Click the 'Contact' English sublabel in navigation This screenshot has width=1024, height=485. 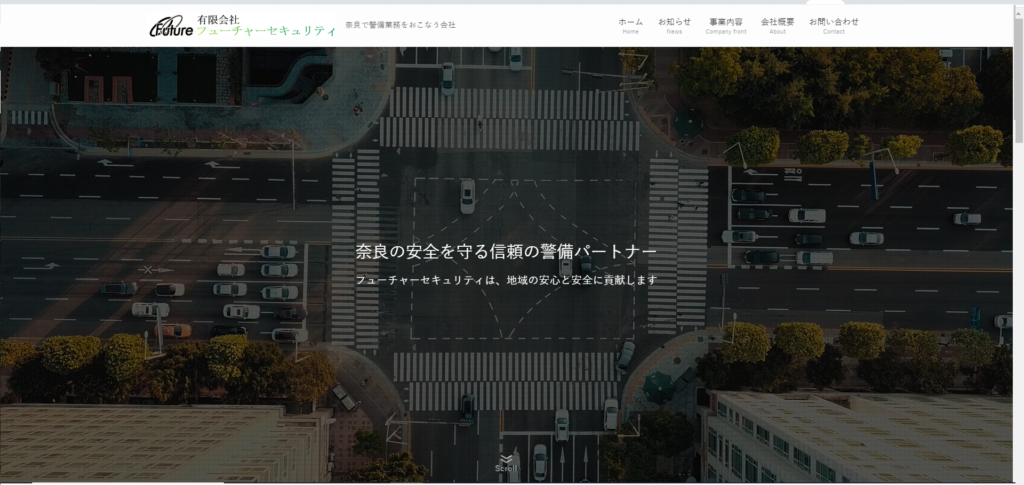click(833, 32)
